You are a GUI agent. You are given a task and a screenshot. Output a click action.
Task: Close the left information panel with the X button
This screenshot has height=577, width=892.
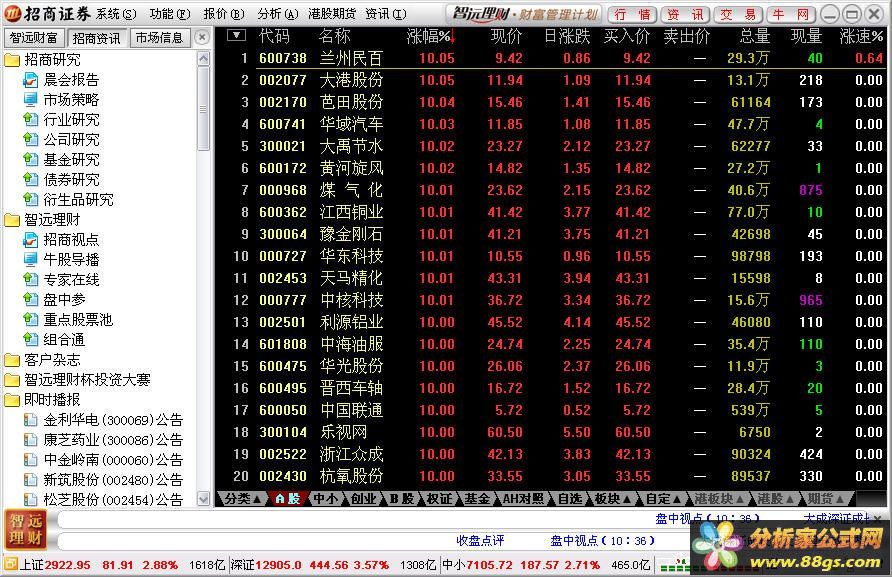[201, 38]
